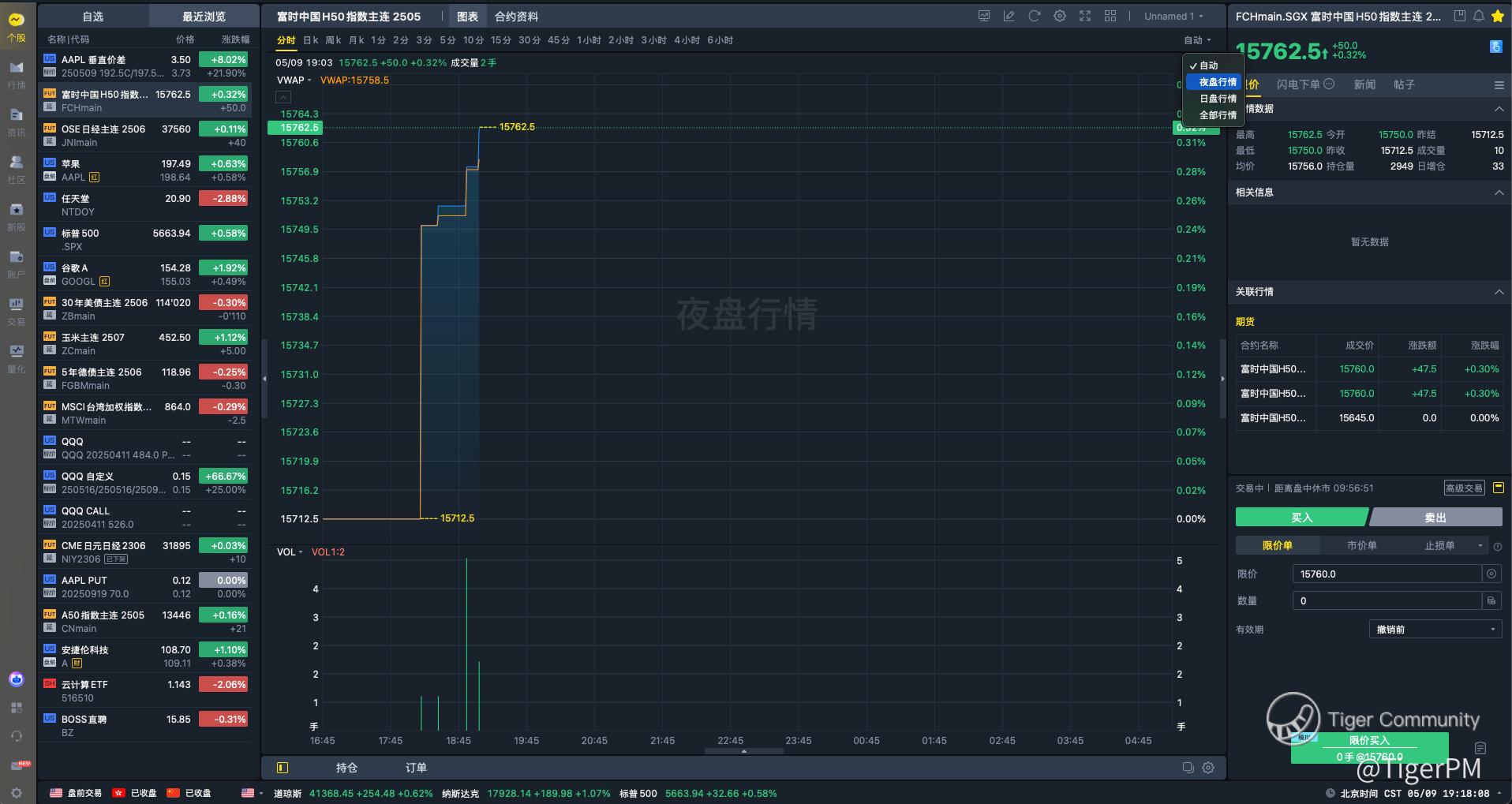The width and height of the screenshot is (1512, 804).
Task: Open the 行情 (Markets) sidebar section
Action: pos(16,75)
